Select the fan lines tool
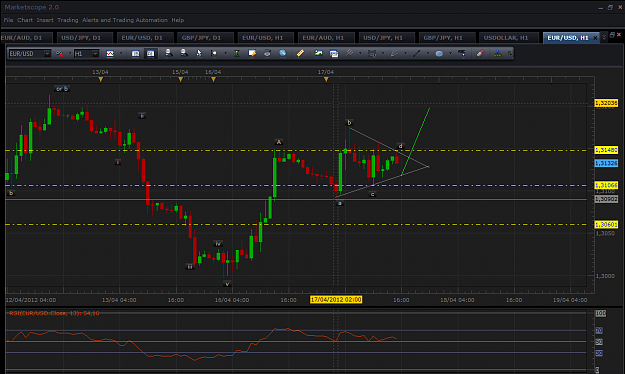The width and height of the screenshot is (625, 374). (394, 53)
